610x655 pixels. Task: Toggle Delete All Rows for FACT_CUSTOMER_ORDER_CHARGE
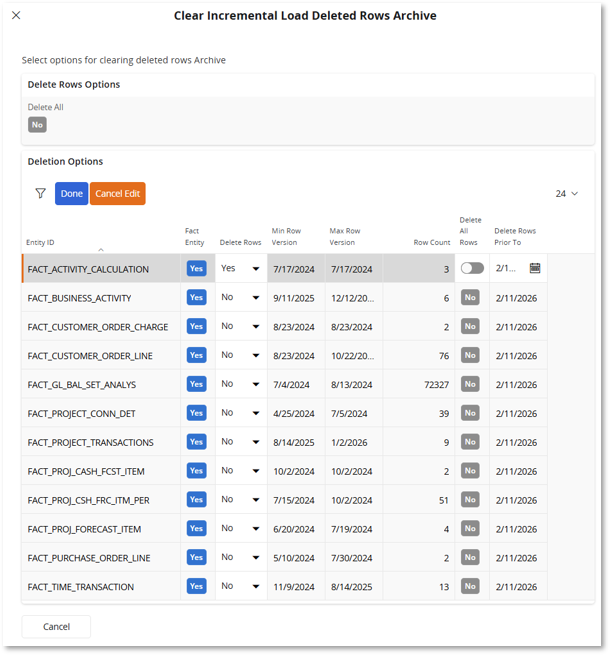470,326
